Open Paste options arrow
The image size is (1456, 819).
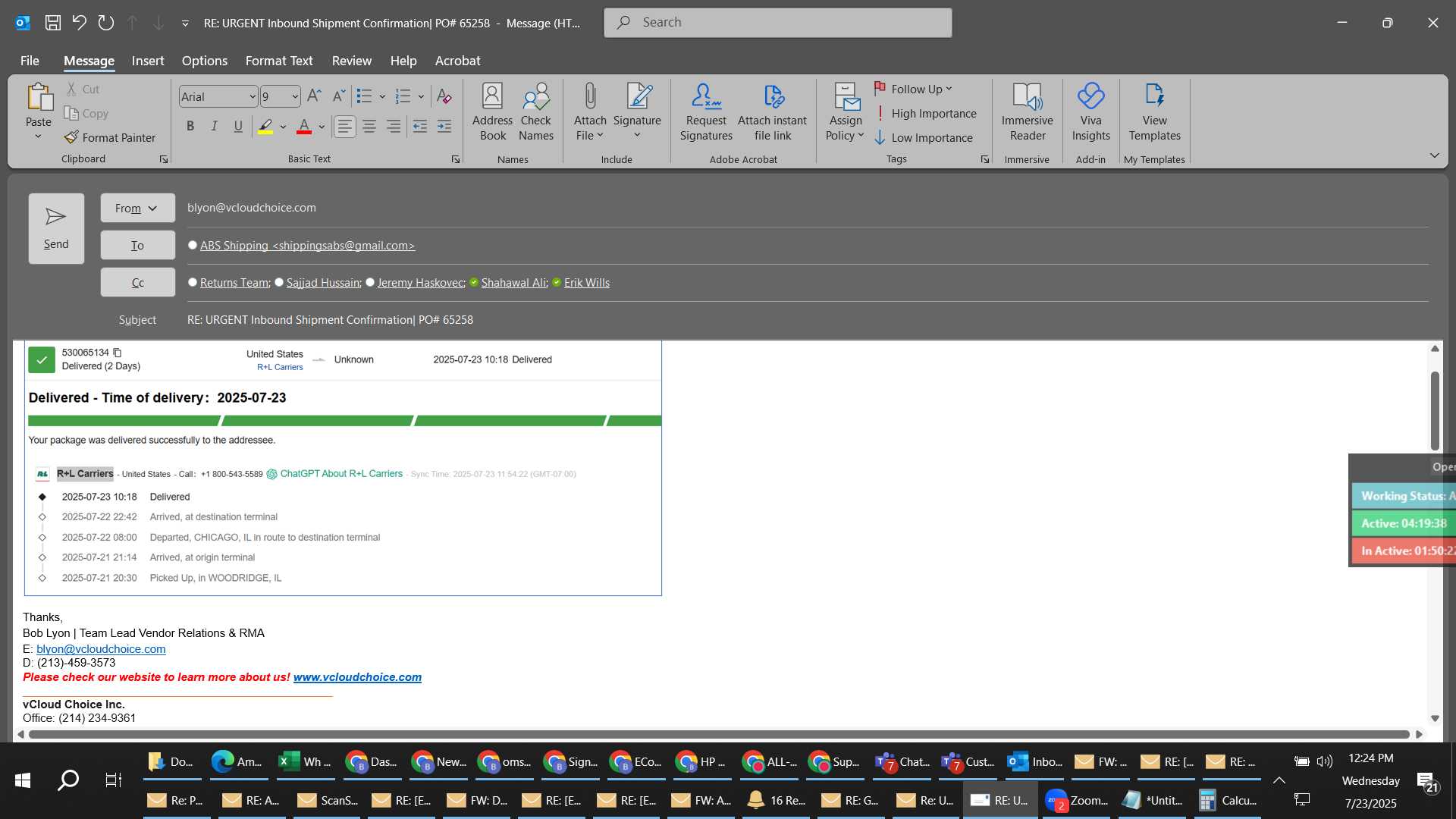click(x=38, y=136)
